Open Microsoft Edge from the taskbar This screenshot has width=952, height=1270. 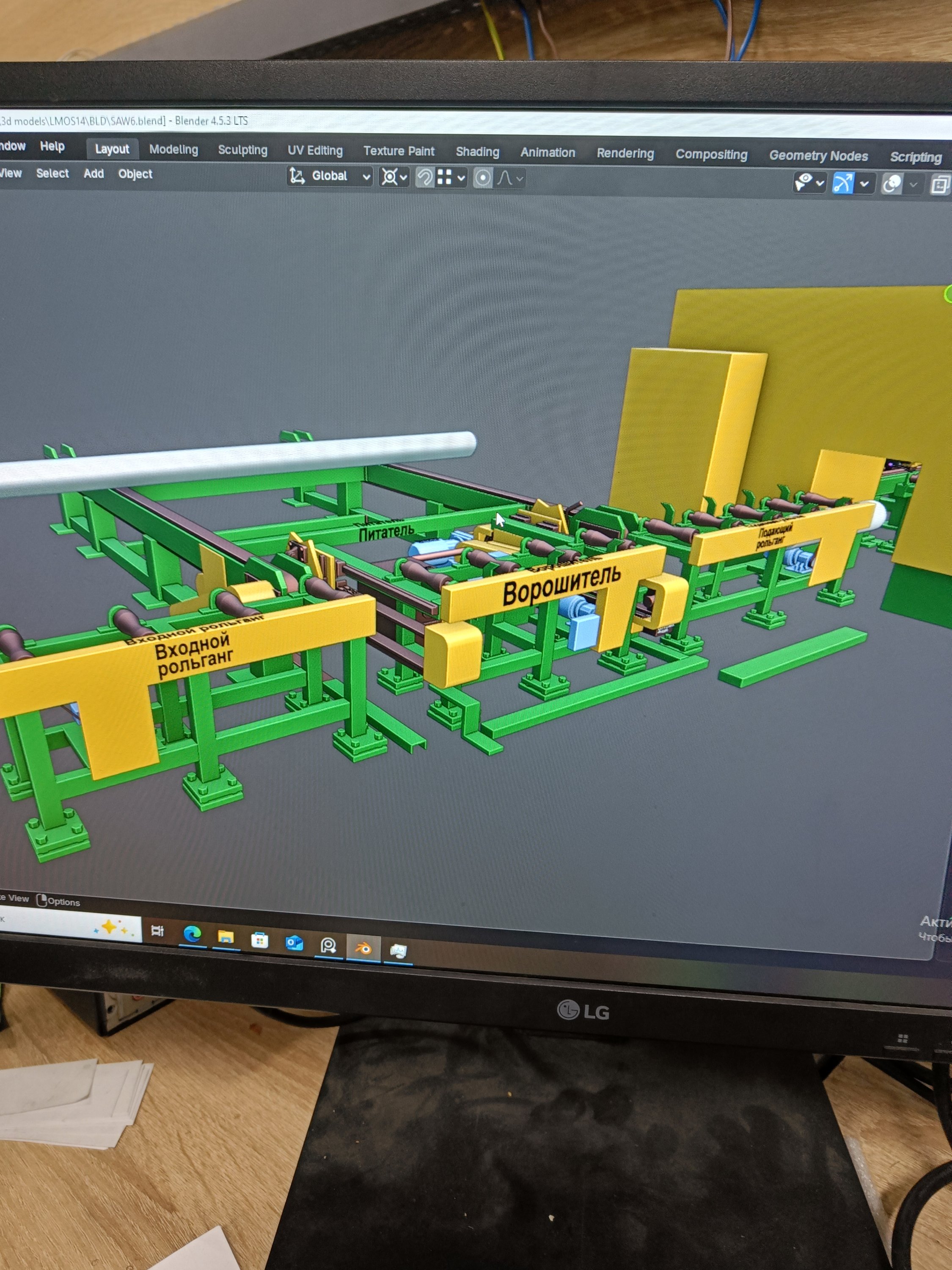[192, 934]
